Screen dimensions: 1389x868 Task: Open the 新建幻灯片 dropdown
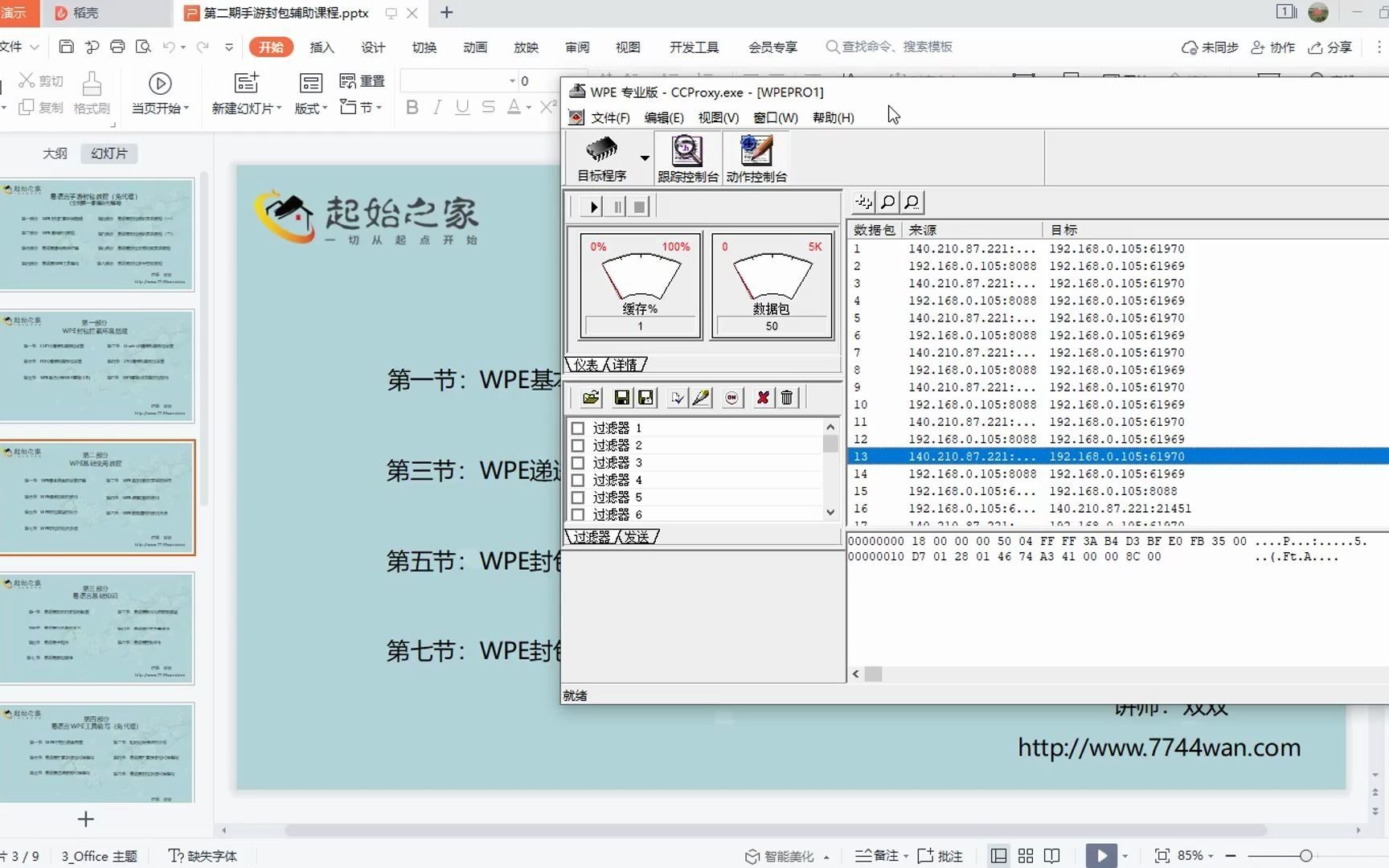(x=279, y=108)
